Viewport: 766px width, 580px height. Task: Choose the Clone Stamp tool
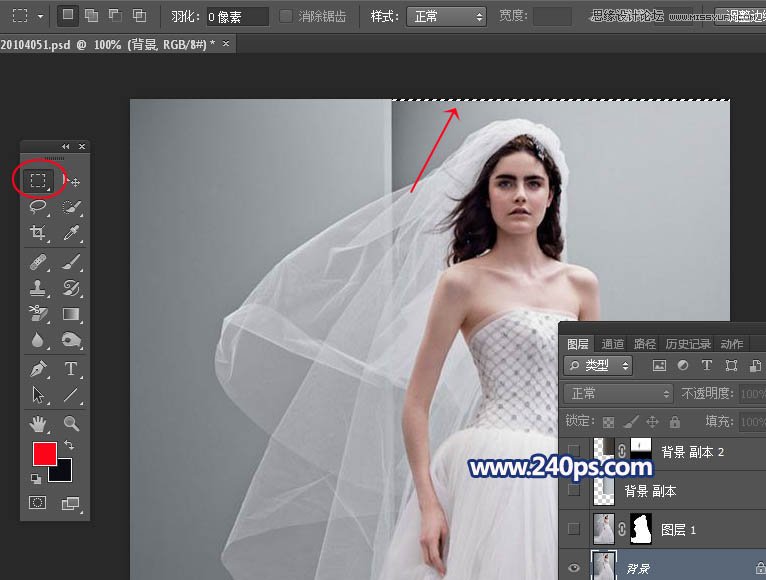pos(38,288)
